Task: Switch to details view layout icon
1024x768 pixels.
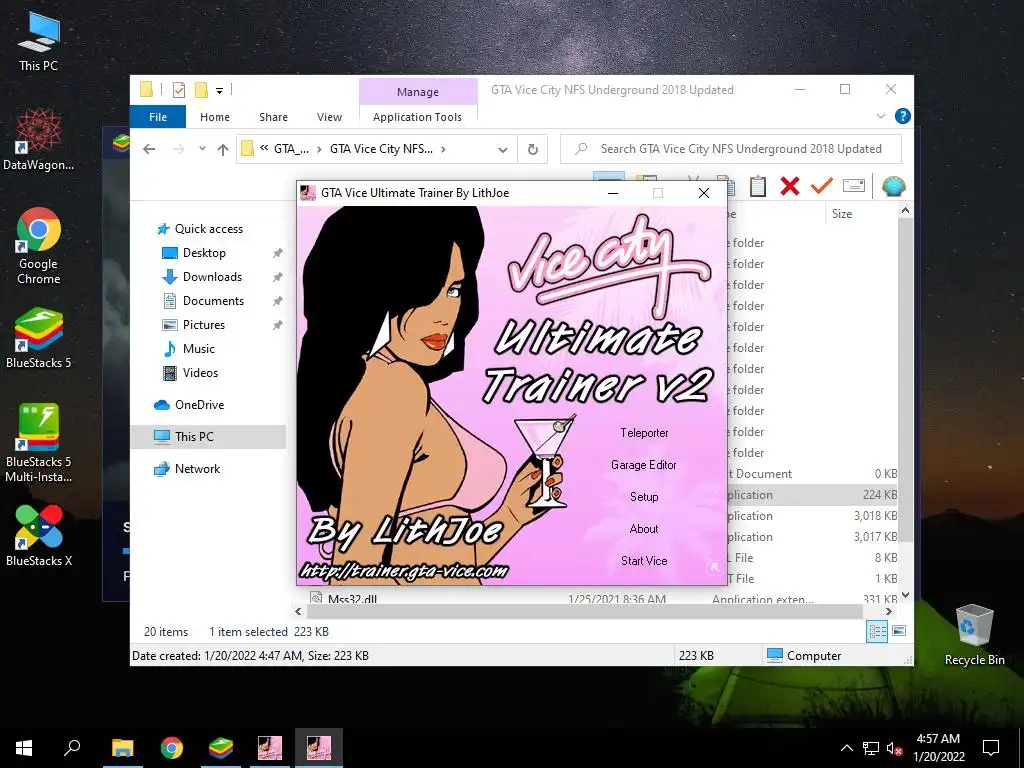Action: (x=877, y=631)
